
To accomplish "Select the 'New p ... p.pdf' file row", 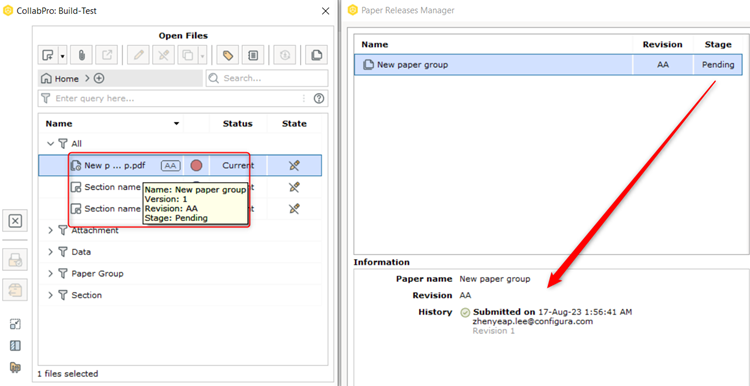I will [180, 165].
